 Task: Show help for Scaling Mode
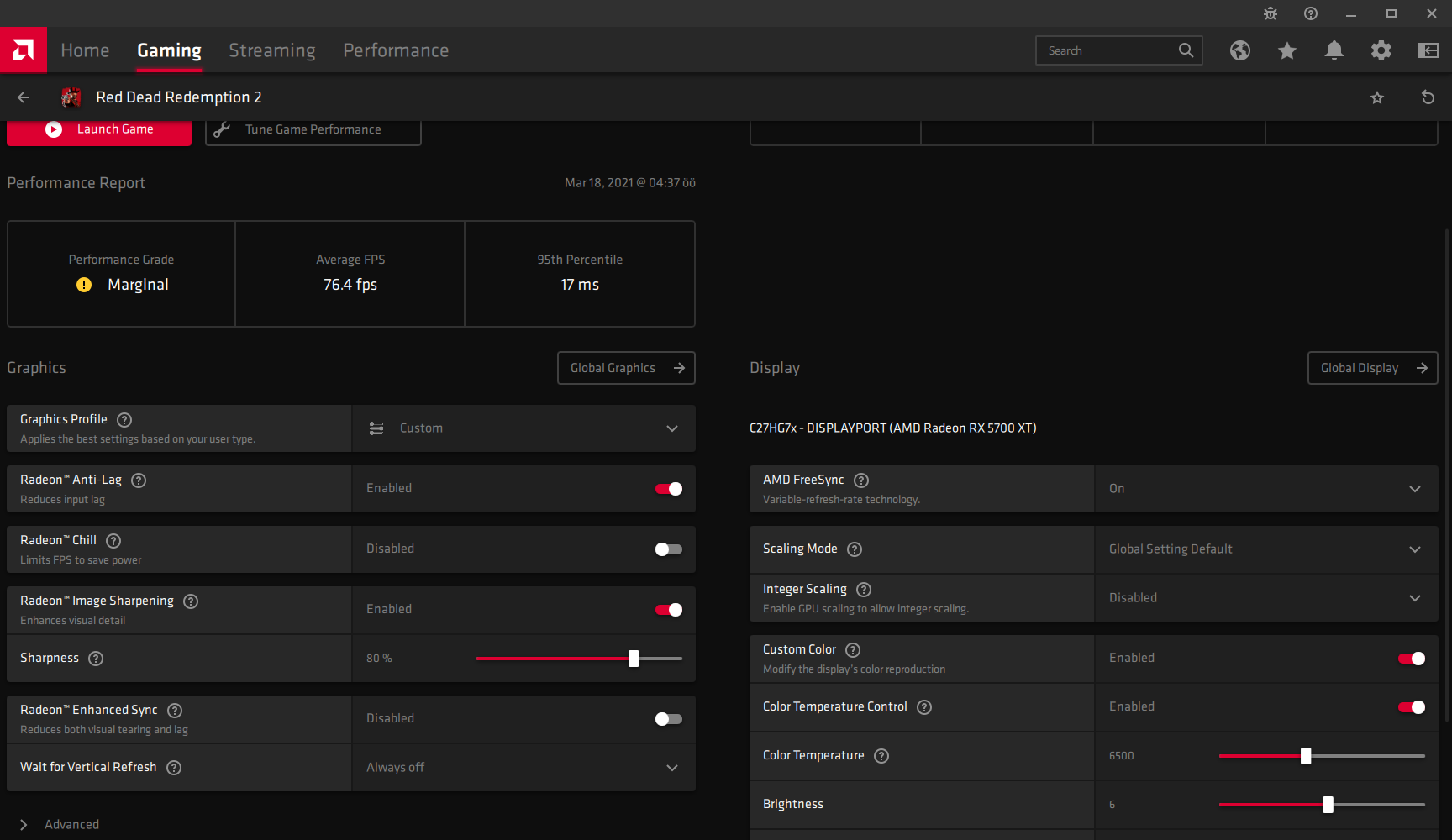855,549
